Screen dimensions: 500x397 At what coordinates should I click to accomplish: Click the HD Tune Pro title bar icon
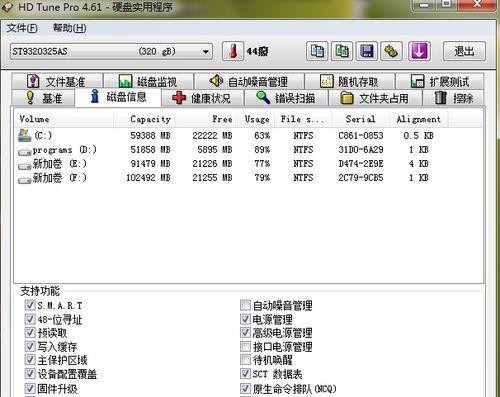pyautogui.click(x=7, y=7)
